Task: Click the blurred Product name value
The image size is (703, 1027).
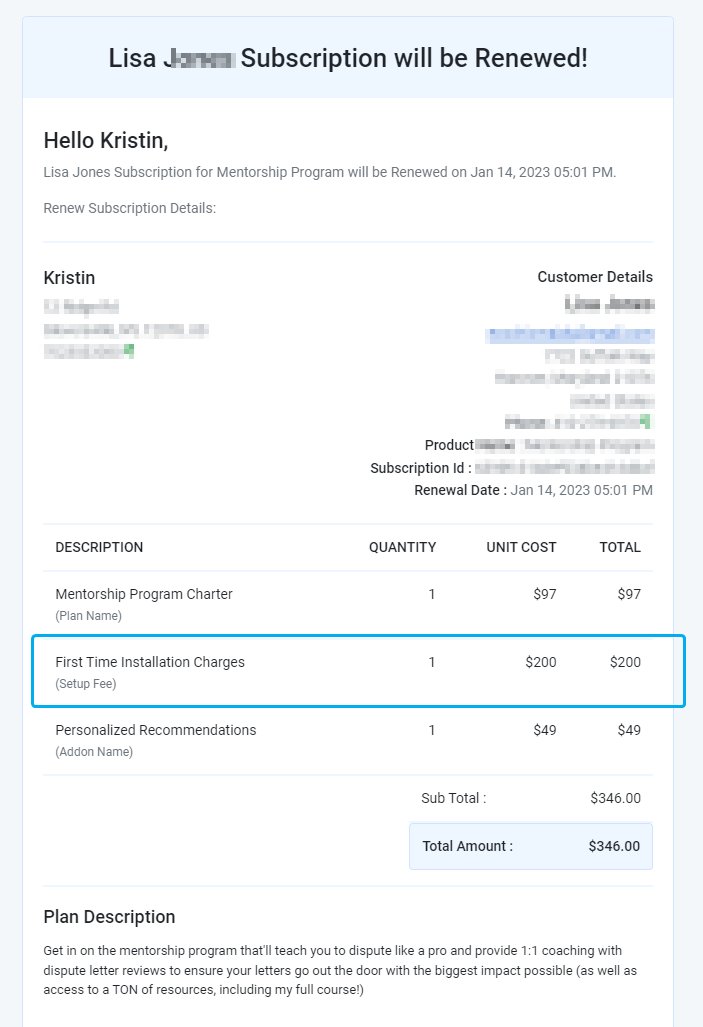Action: coord(564,445)
